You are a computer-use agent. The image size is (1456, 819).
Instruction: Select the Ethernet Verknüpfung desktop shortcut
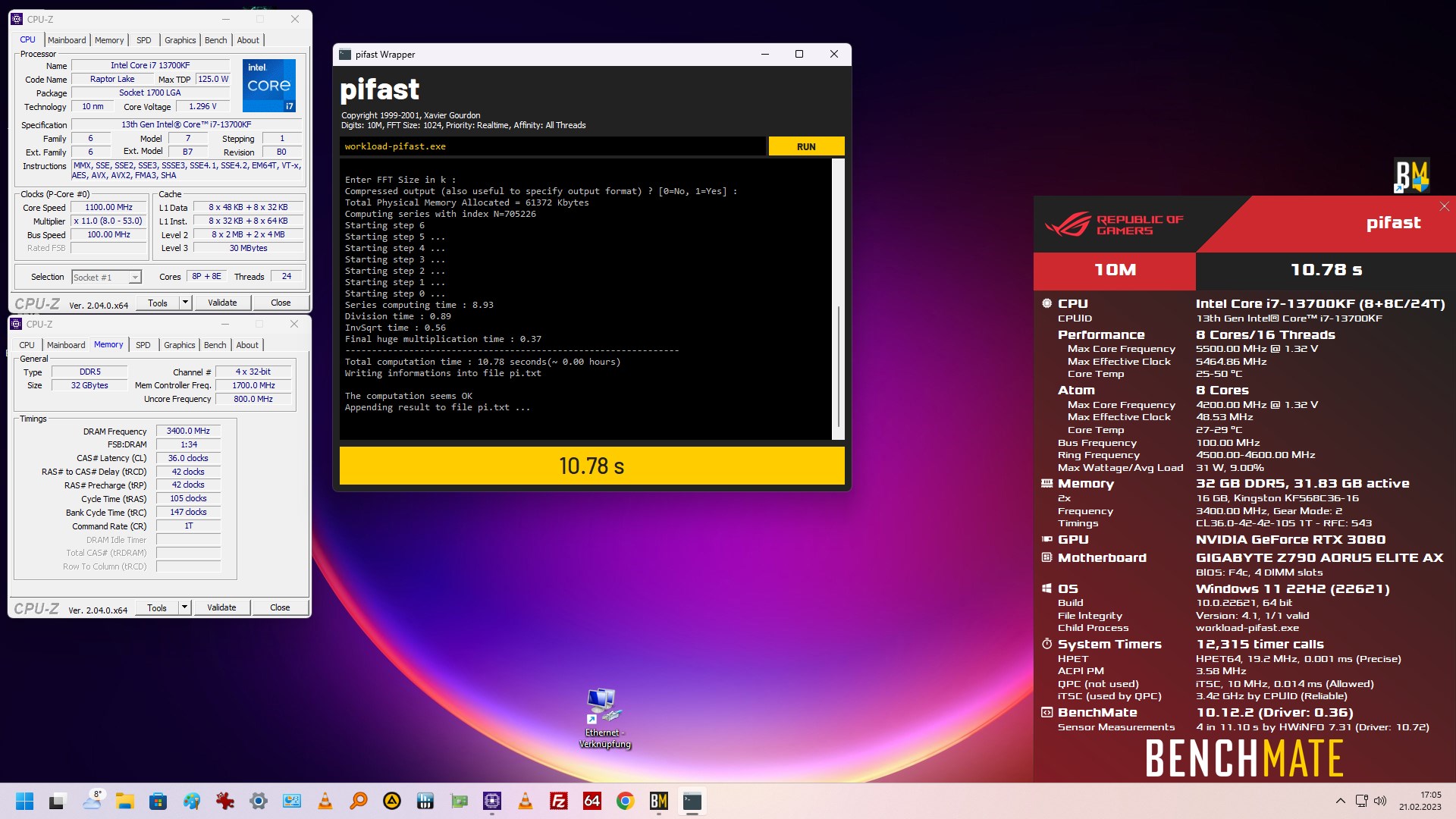604,718
